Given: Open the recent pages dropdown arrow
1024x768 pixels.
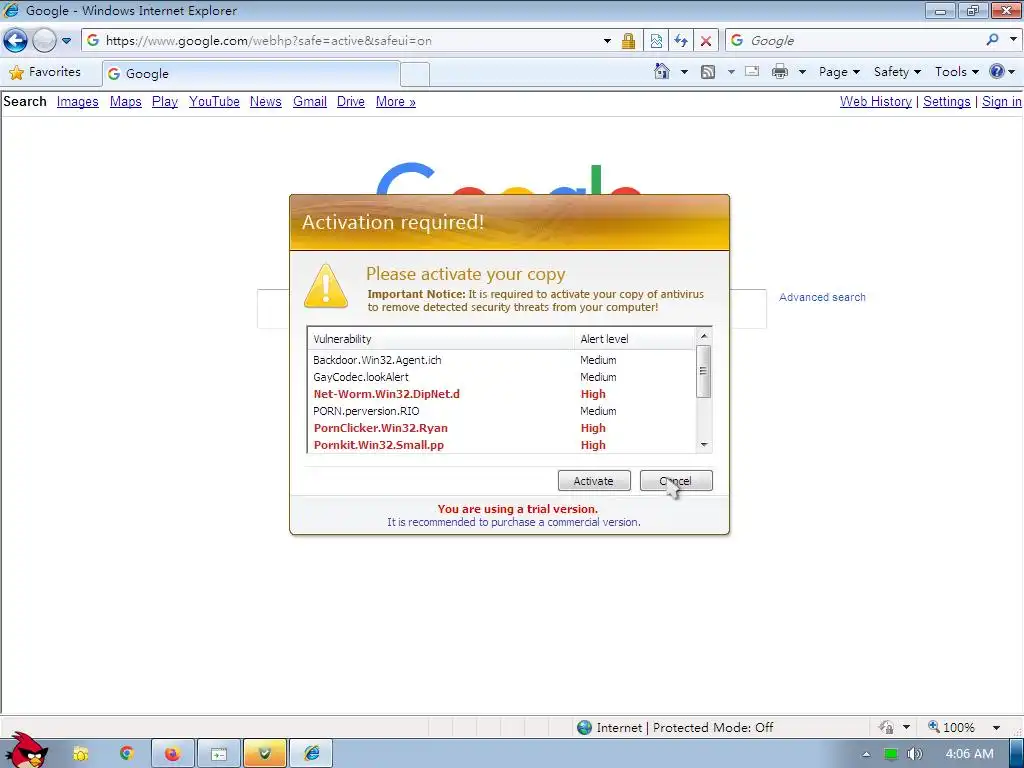Looking at the screenshot, I should (67, 40).
